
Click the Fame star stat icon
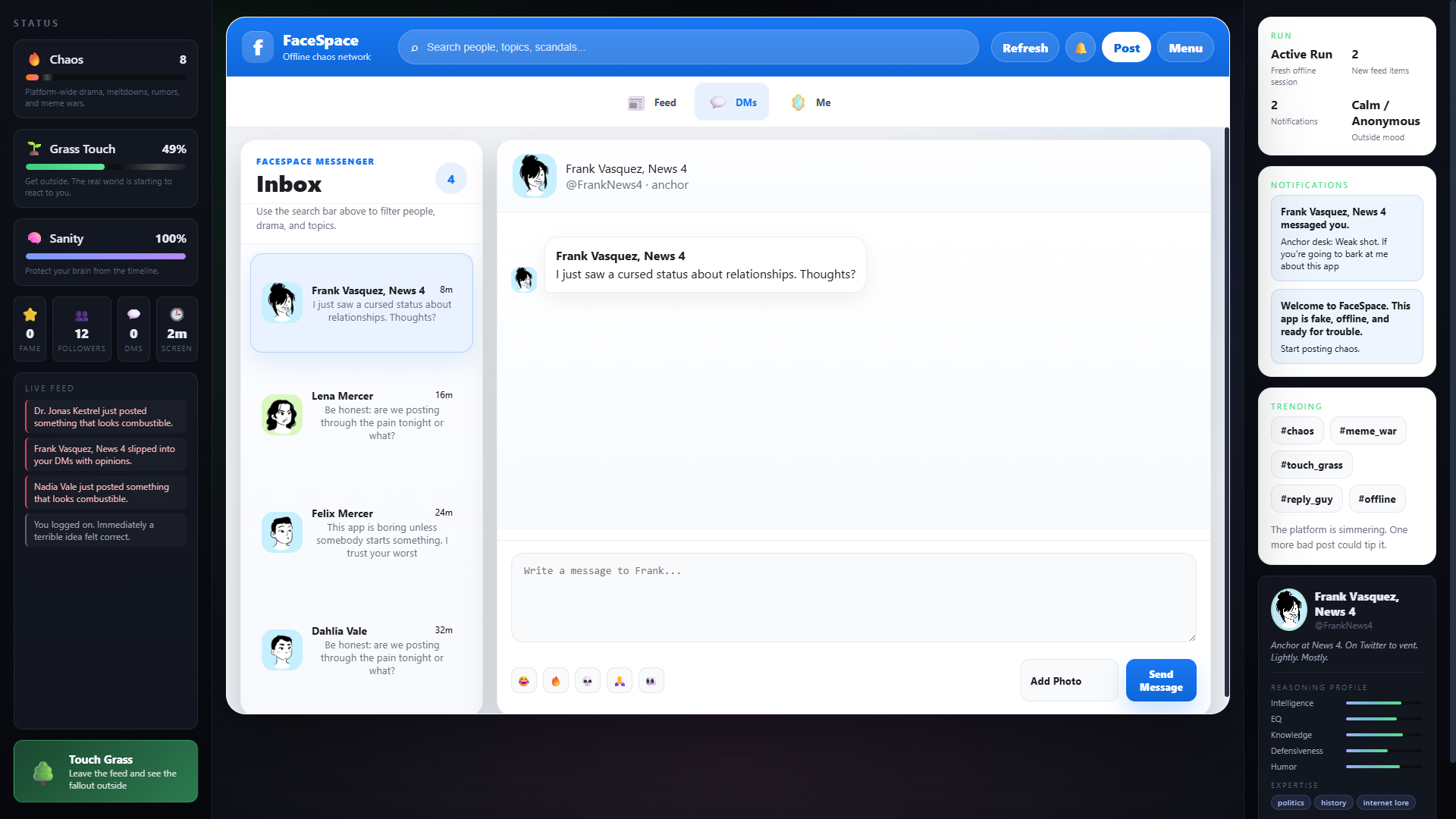pyautogui.click(x=30, y=315)
